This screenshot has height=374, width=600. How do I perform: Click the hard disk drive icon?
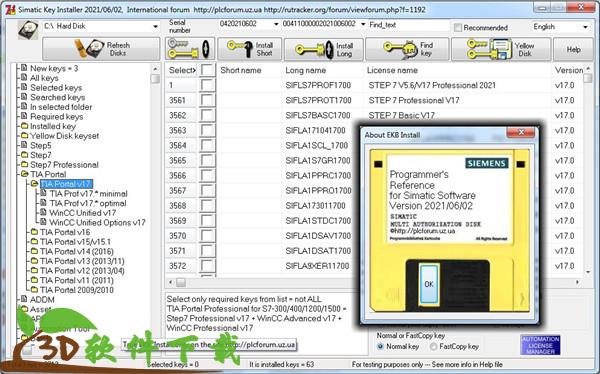[x=28, y=30]
